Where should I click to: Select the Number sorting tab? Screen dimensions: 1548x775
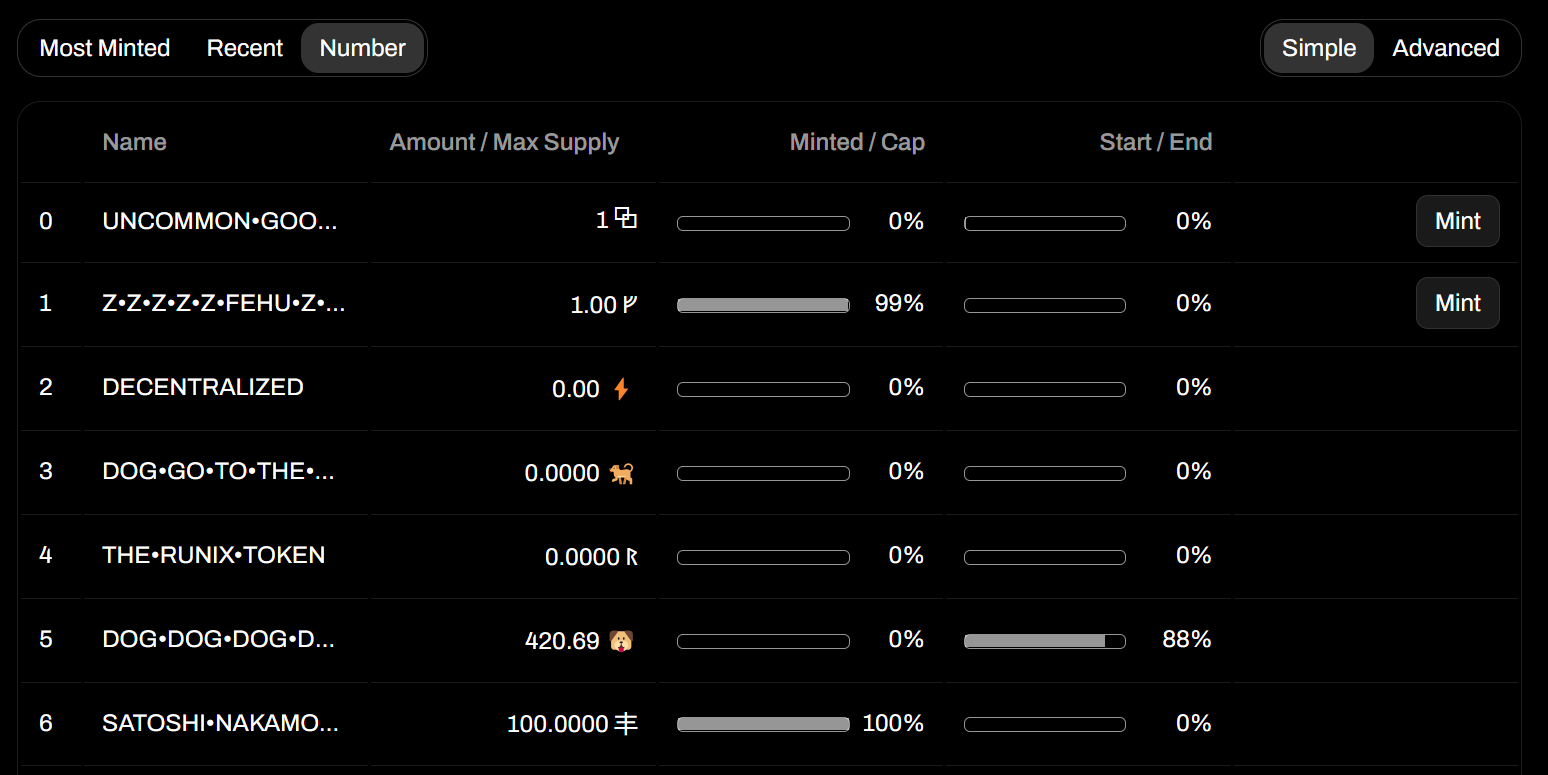pyautogui.click(x=363, y=48)
